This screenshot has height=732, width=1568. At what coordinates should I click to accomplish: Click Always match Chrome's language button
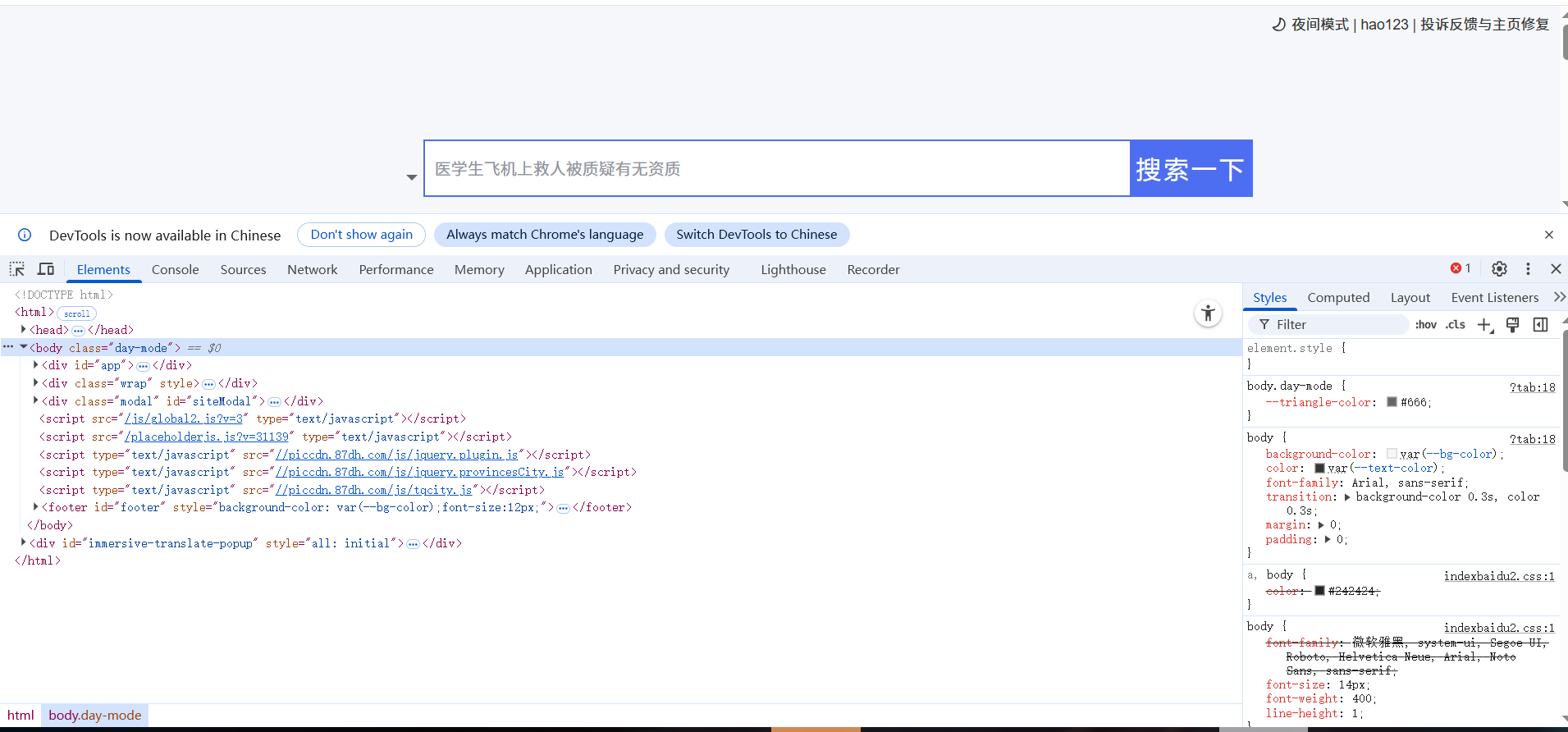click(x=545, y=235)
